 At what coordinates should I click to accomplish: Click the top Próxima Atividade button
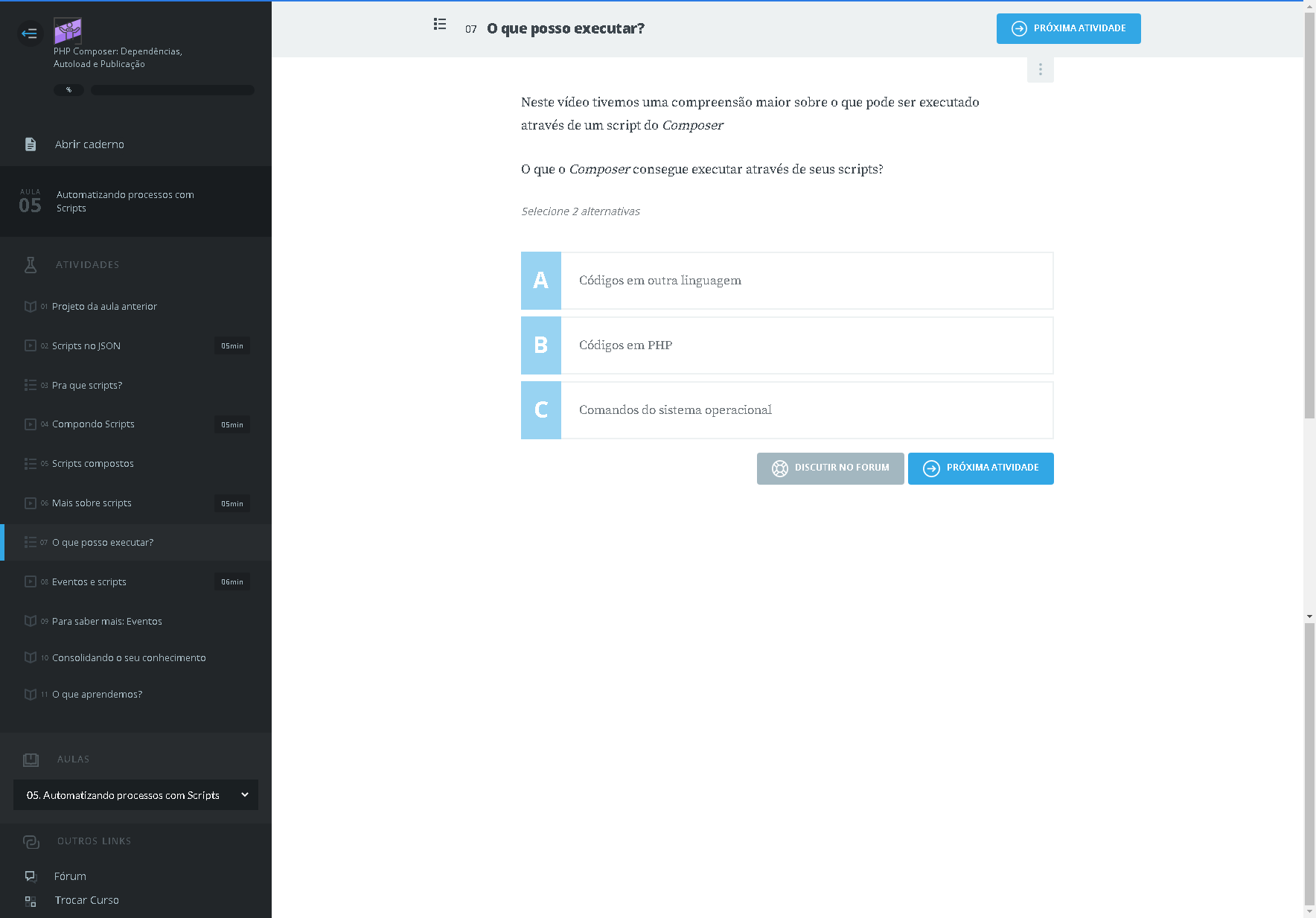coord(1068,29)
